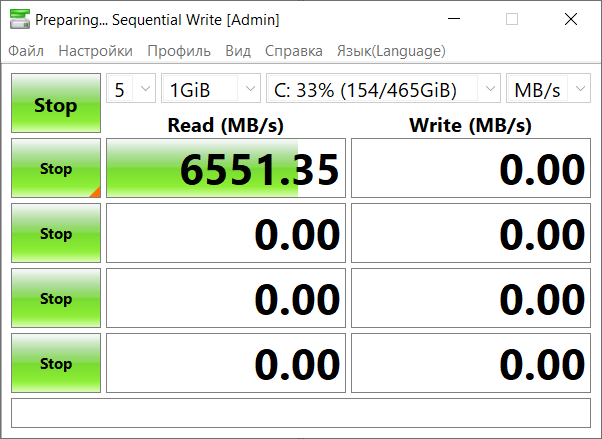
Task: Open the drive dropdown C: 33% (154/465GiB)
Action: pyautogui.click(x=384, y=88)
